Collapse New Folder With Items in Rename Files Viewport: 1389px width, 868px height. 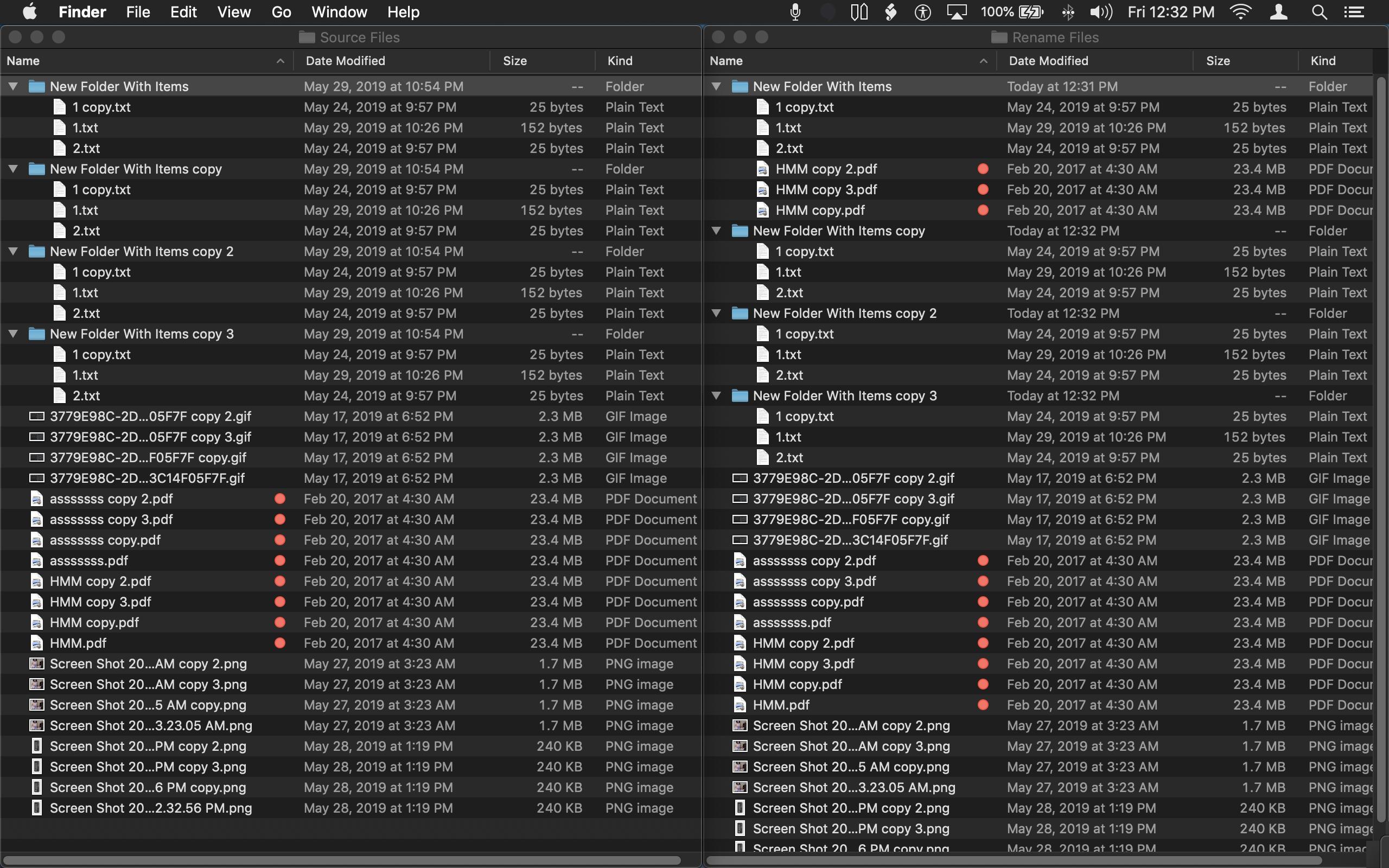(x=716, y=87)
